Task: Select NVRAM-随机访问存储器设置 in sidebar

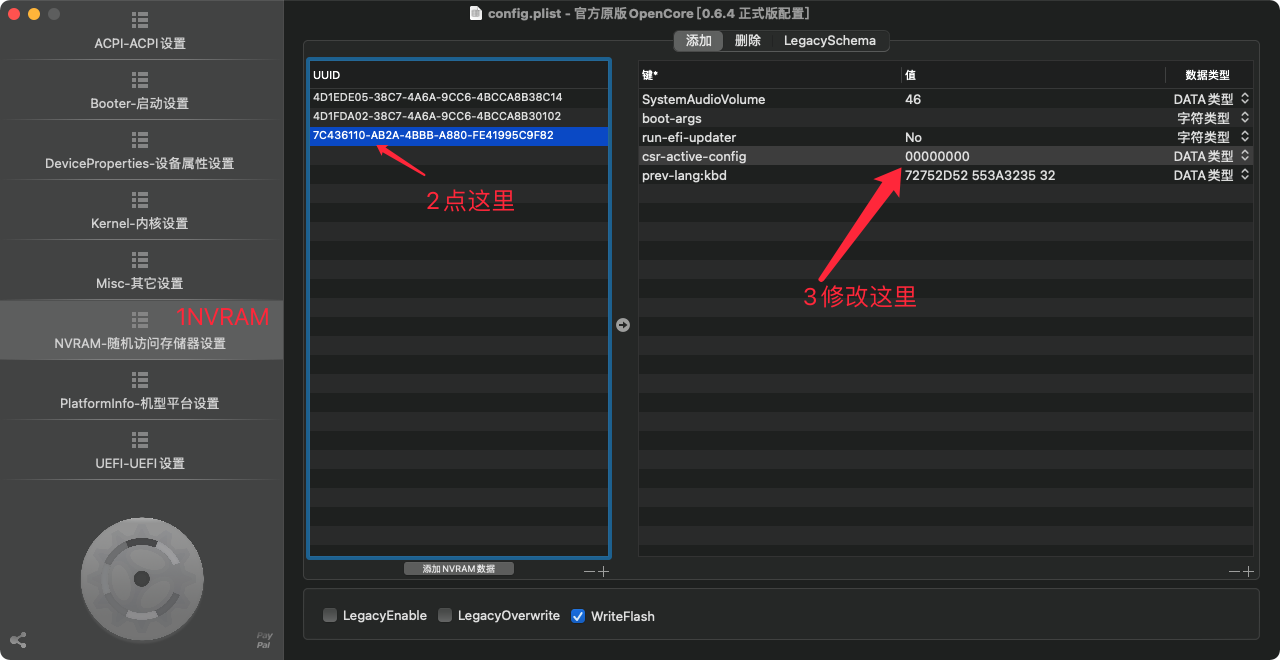Action: (x=140, y=330)
